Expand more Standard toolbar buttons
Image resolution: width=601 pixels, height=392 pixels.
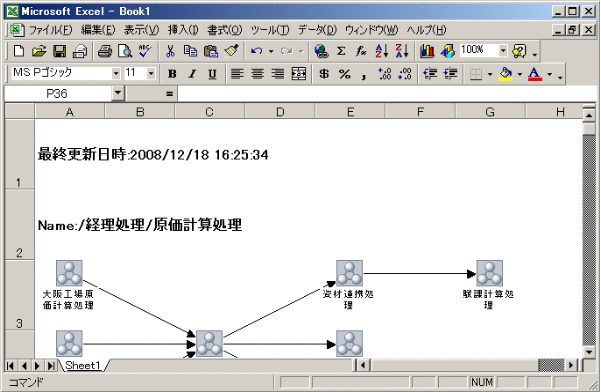click(x=535, y=55)
